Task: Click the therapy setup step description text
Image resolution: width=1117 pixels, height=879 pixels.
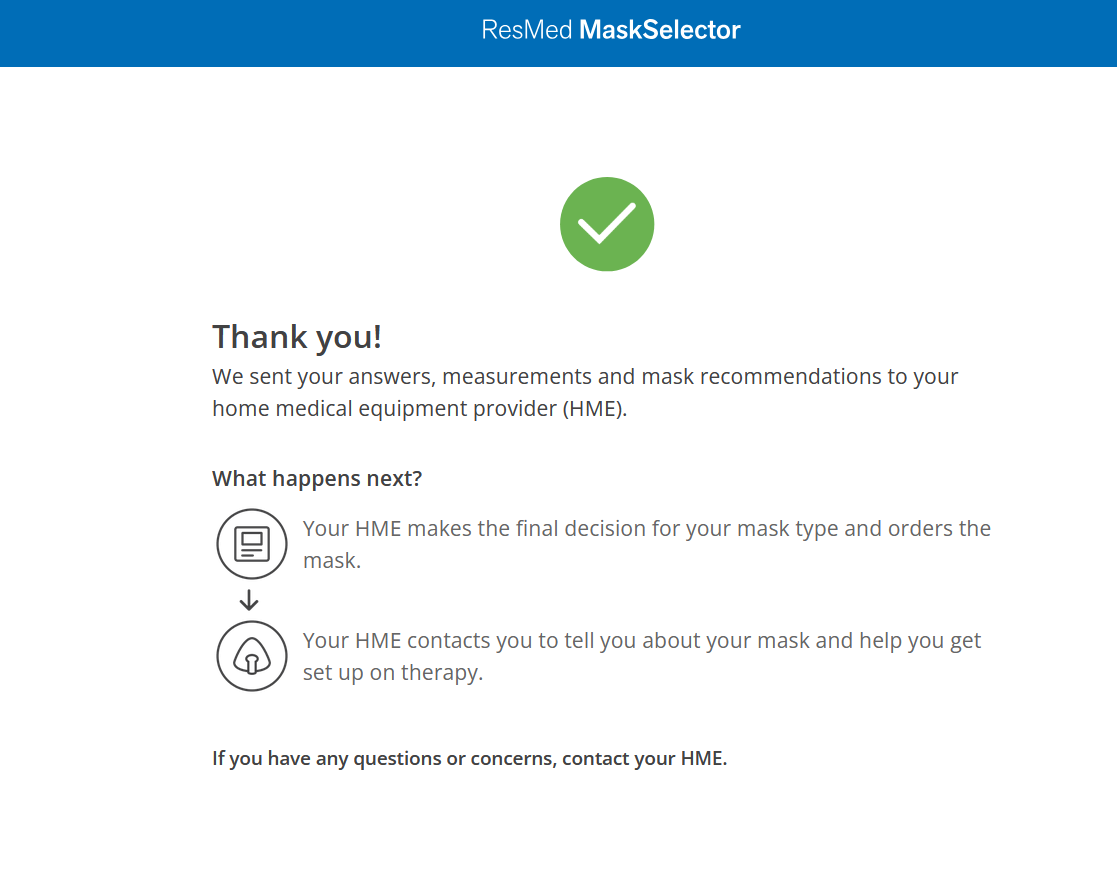Action: [x=641, y=656]
